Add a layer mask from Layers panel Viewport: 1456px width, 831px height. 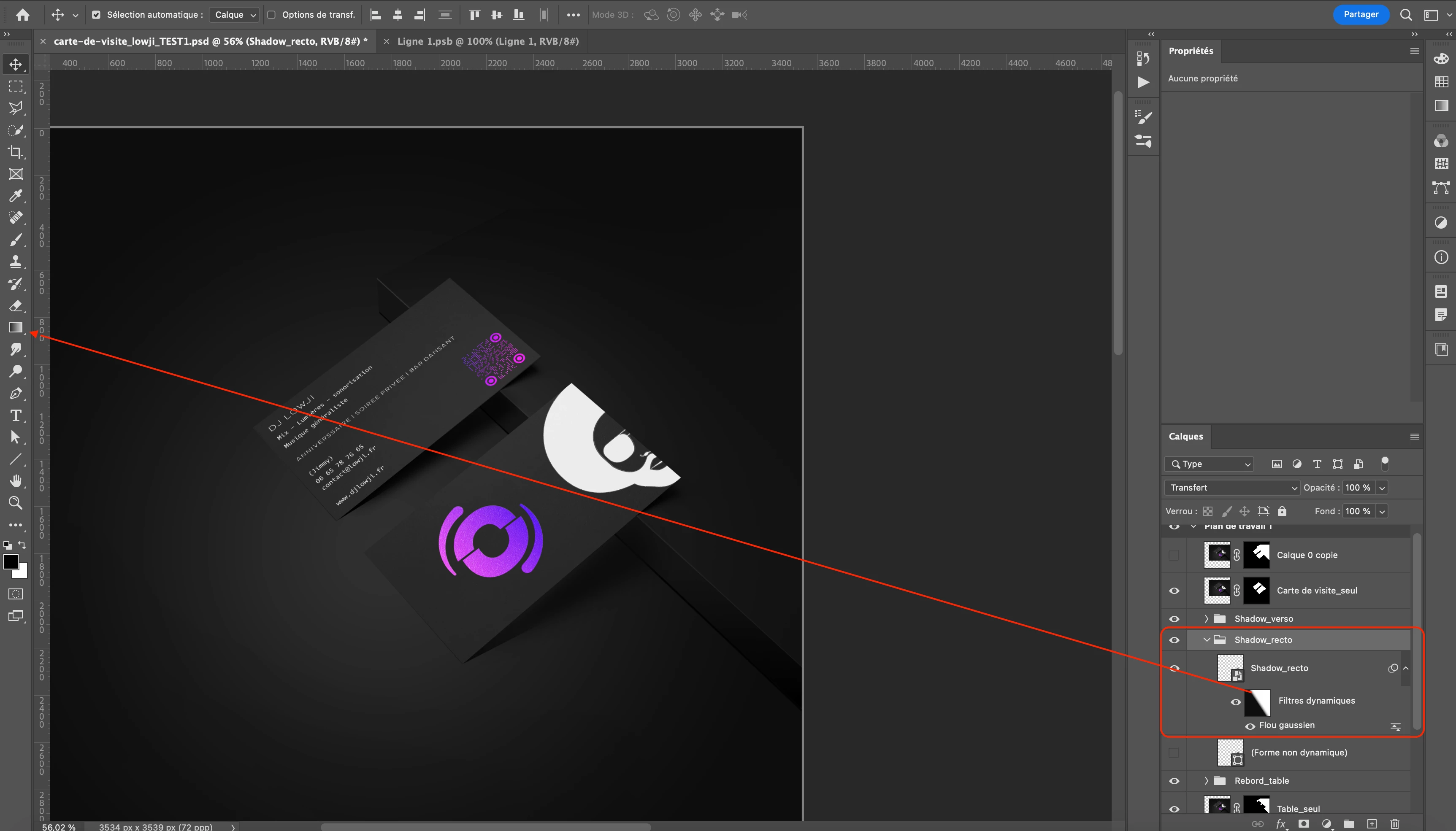pos(1304,823)
